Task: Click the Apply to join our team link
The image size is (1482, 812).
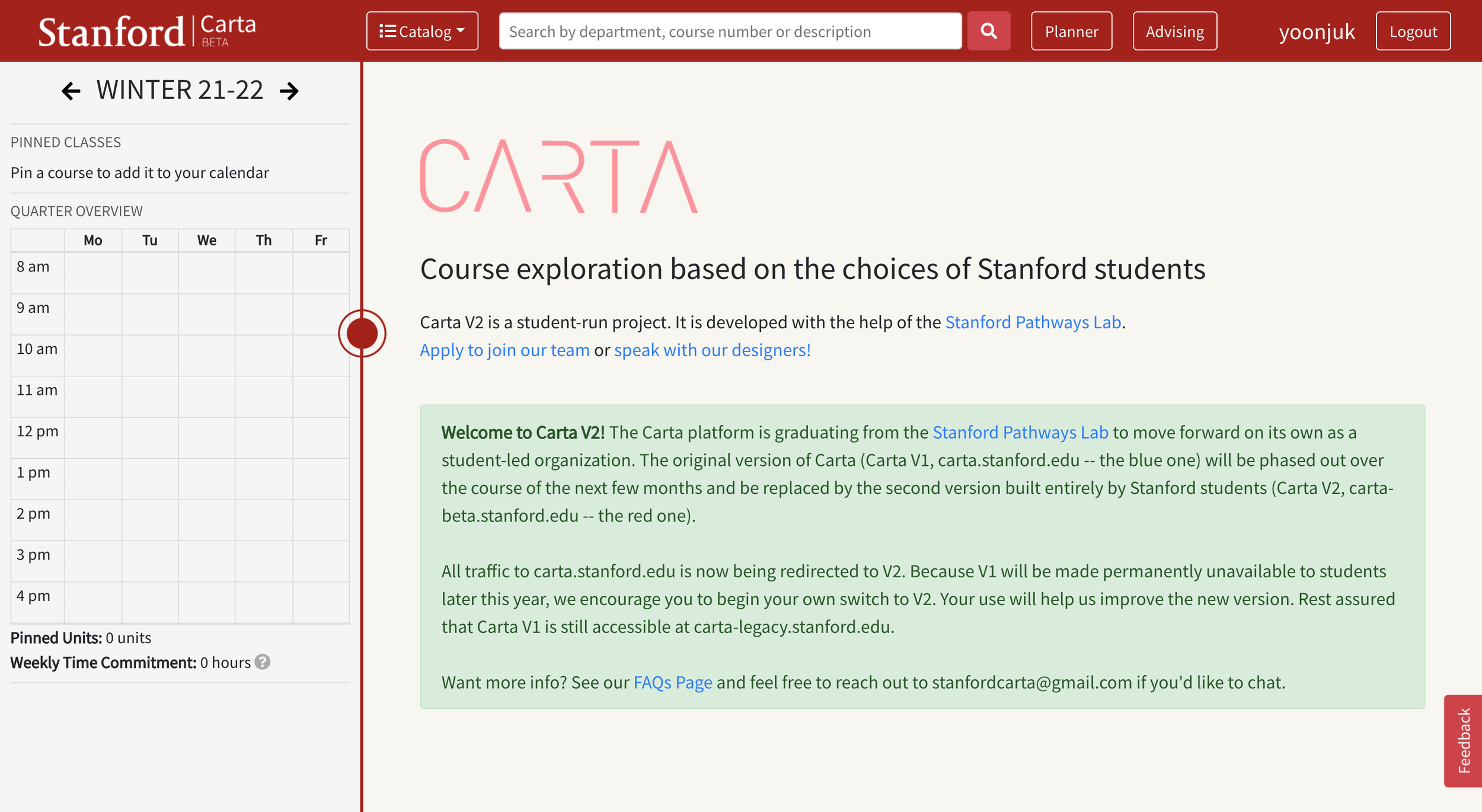Action: [504, 350]
